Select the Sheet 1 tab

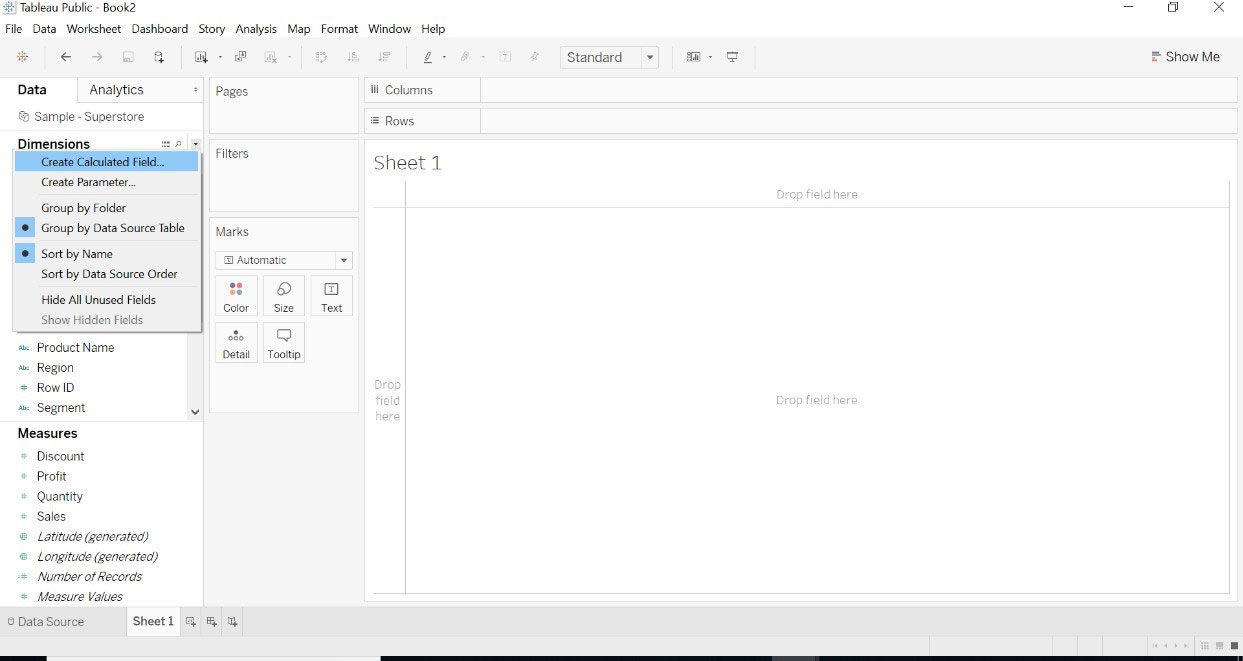[153, 621]
